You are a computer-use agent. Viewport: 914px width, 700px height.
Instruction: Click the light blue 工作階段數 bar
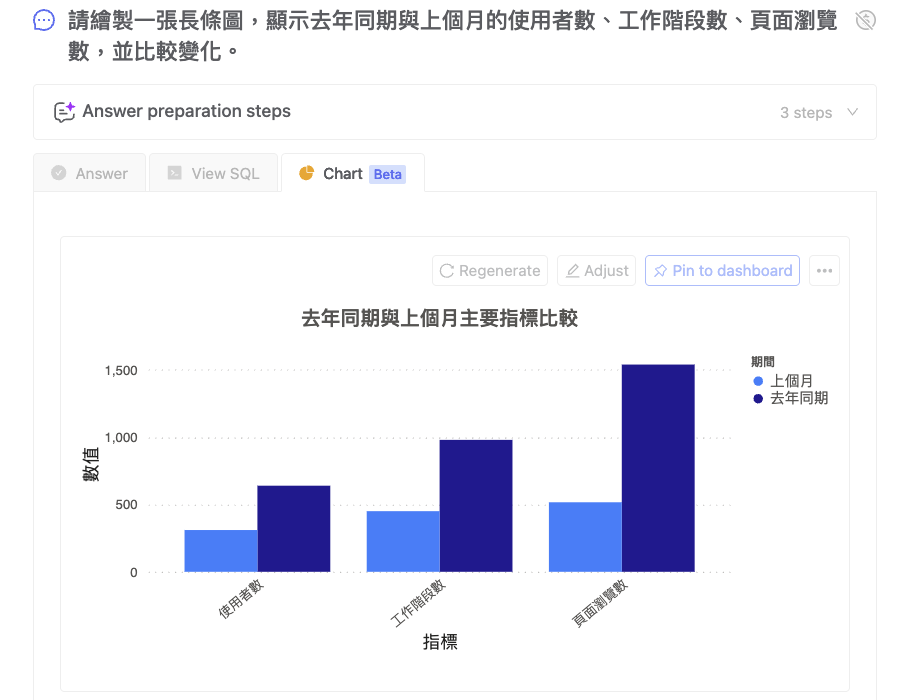(x=403, y=541)
